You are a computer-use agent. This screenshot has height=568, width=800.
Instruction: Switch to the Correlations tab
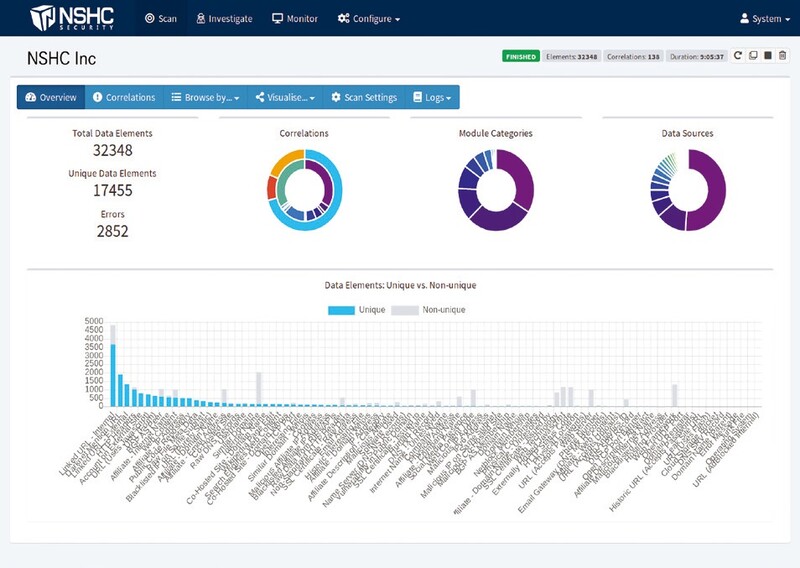click(x=124, y=97)
